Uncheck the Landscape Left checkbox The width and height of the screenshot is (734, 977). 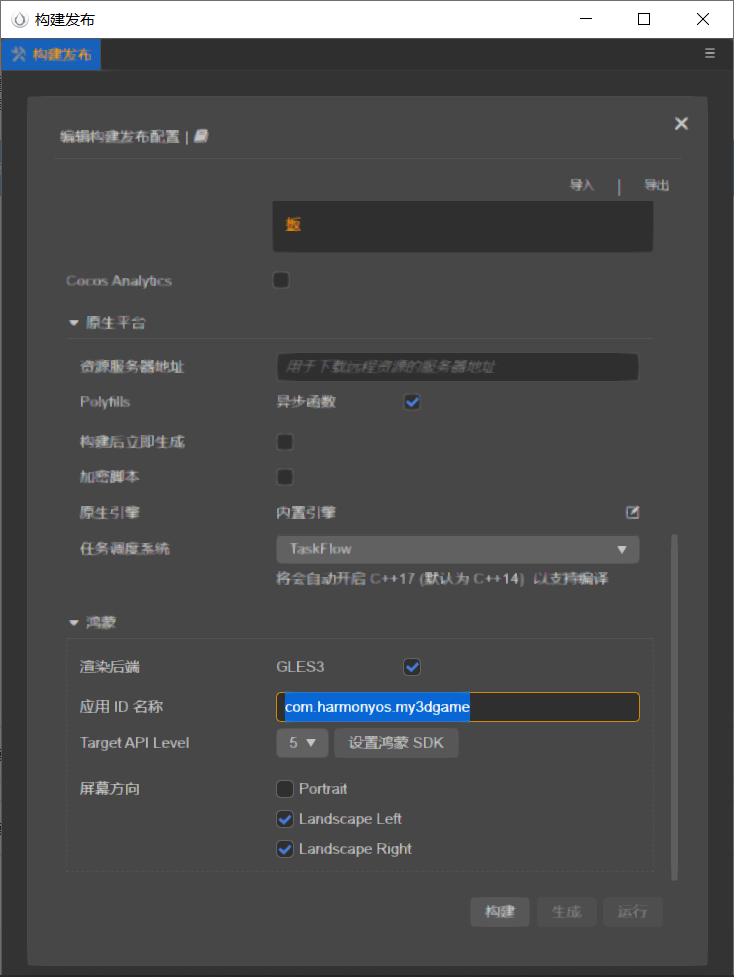tap(285, 819)
